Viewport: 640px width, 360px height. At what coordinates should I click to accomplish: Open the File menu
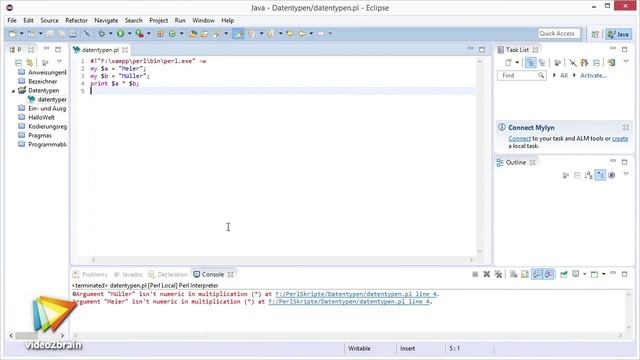pos(12,20)
